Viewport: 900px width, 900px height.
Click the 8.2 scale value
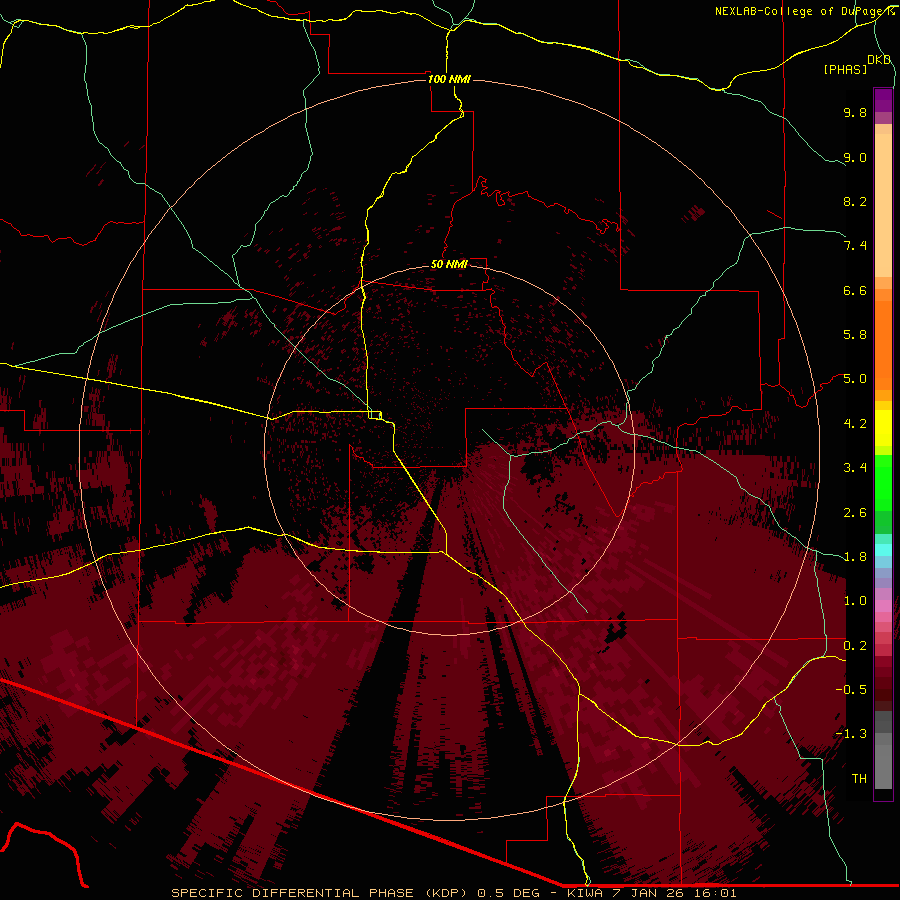point(855,201)
